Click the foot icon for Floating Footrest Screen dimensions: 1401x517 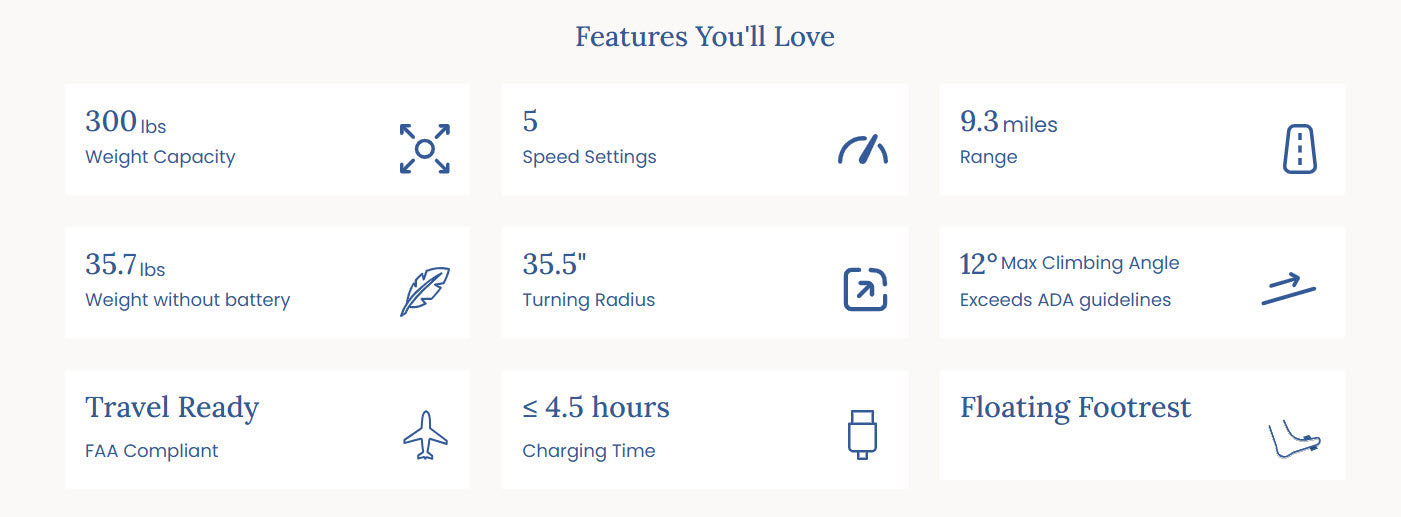1294,440
